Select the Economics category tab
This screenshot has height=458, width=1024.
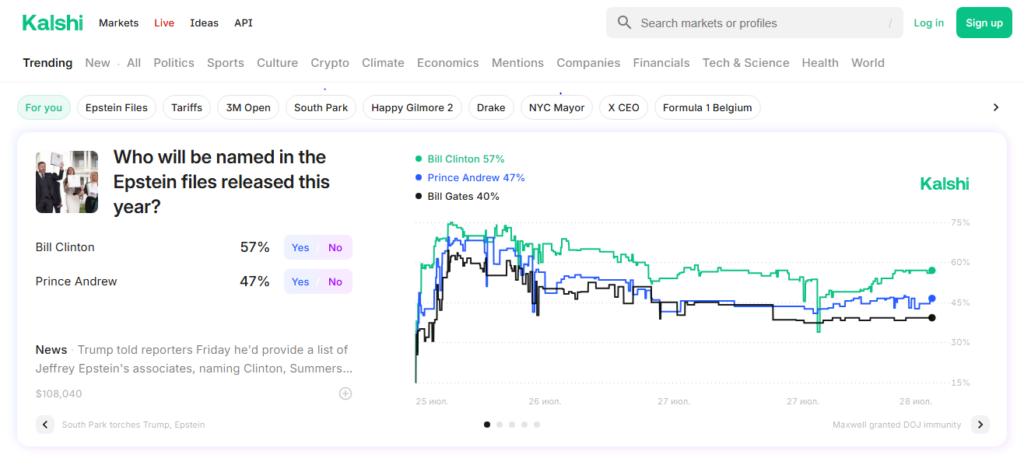tap(448, 63)
